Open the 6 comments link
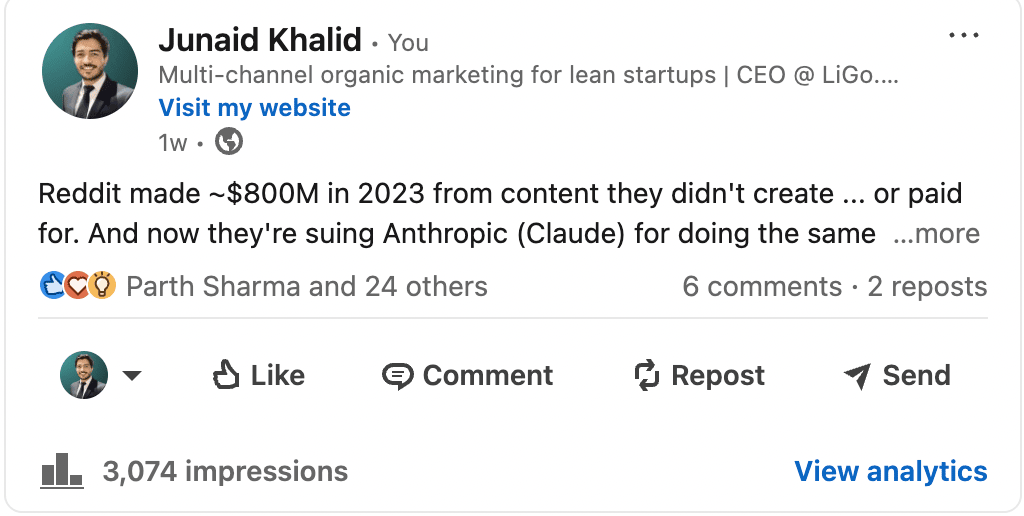The image size is (1024, 516). 762,287
